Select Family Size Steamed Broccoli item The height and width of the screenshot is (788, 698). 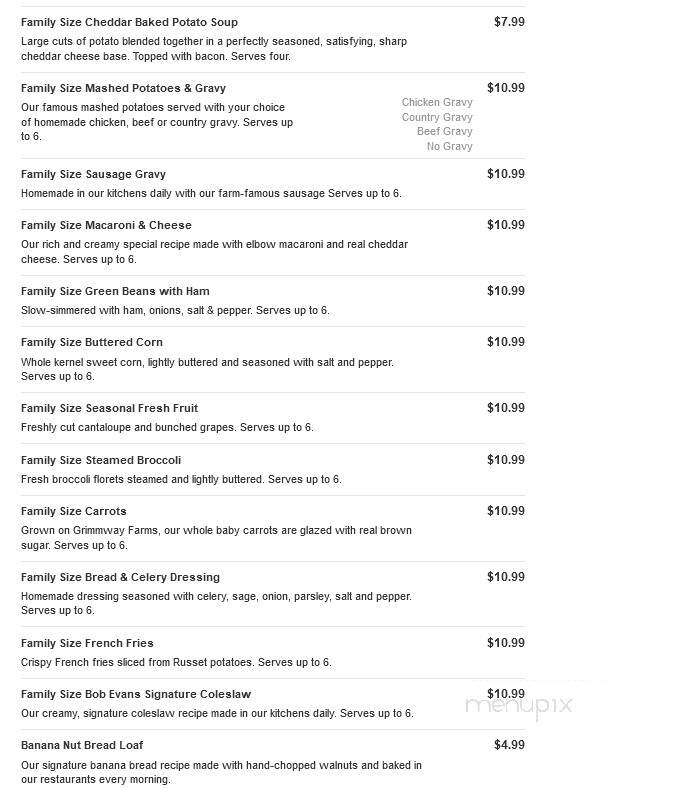[x=101, y=460]
